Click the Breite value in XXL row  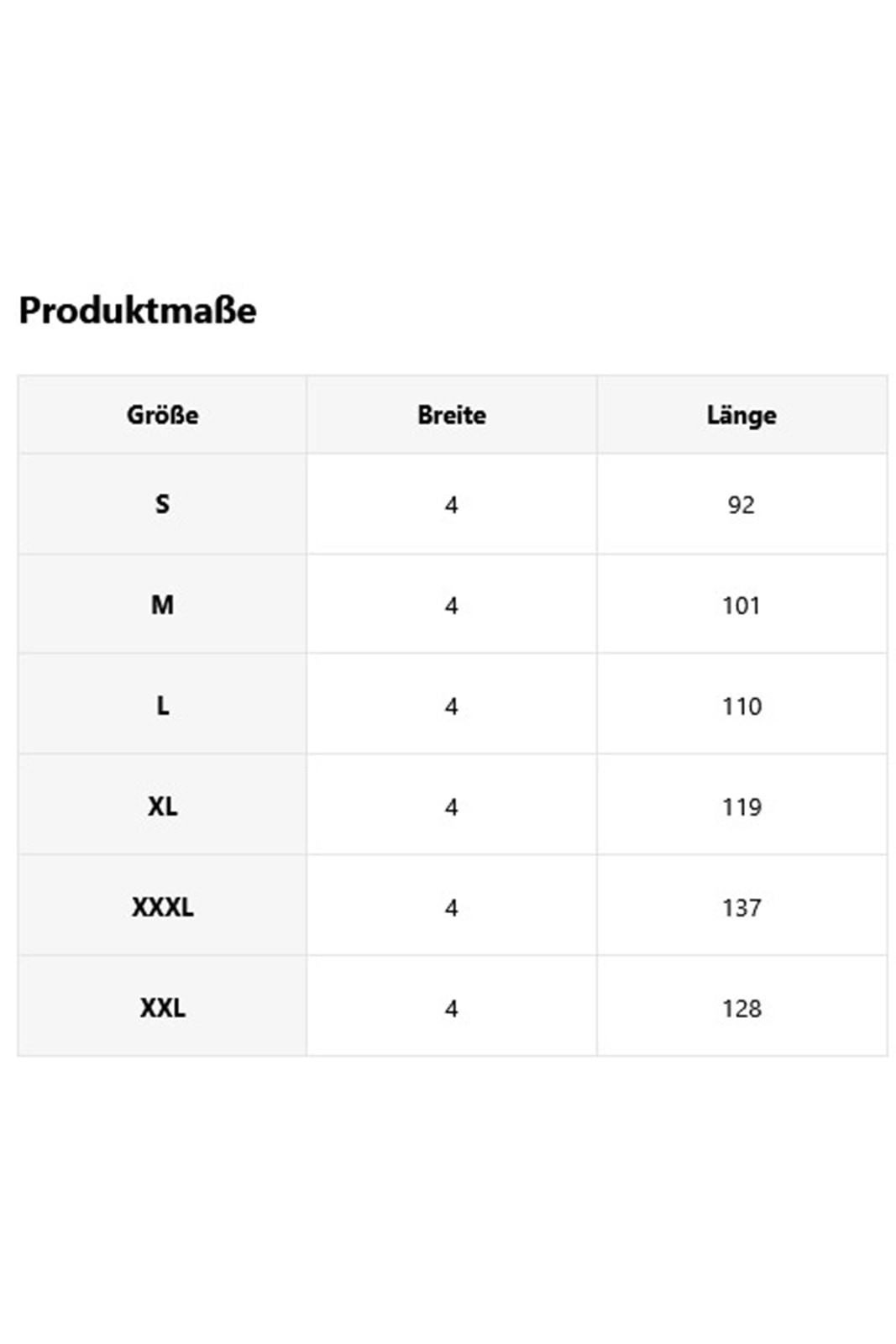pyautogui.click(x=452, y=1009)
